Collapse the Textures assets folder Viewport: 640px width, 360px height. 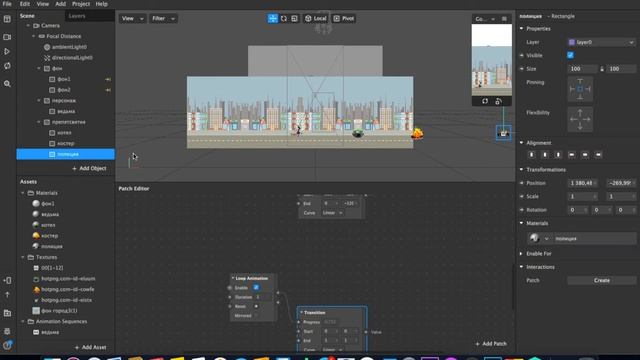pyautogui.click(x=23, y=257)
